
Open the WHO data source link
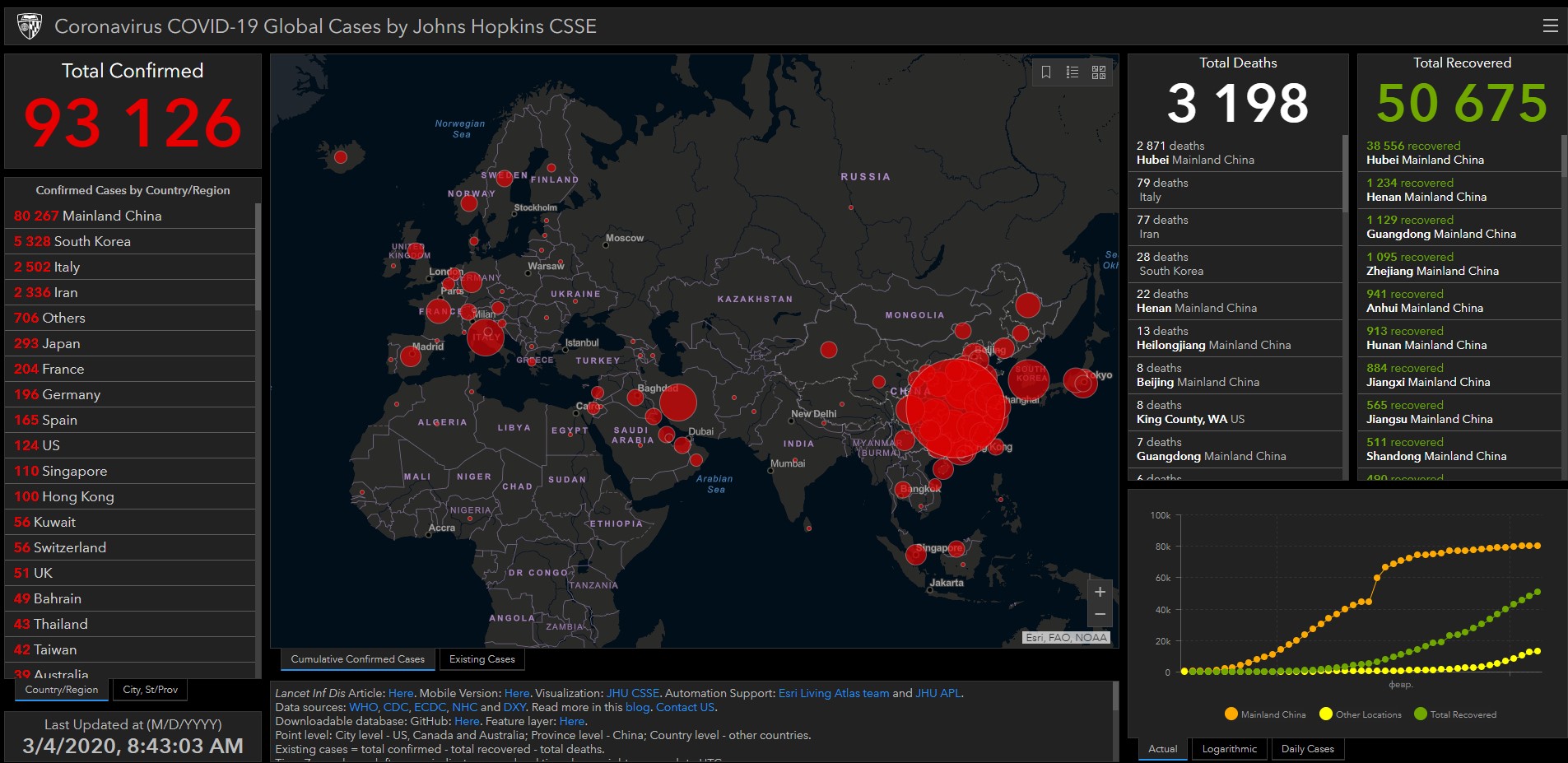coord(363,707)
